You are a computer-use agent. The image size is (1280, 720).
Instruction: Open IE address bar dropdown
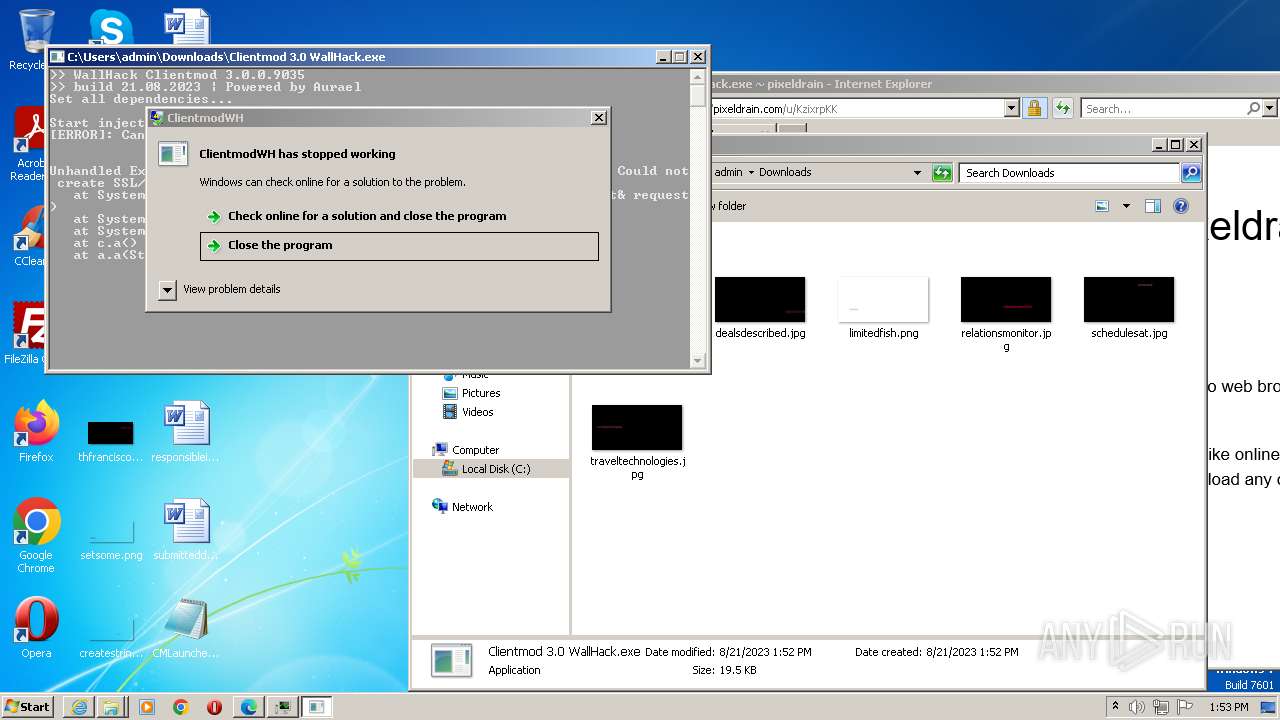pos(1011,108)
